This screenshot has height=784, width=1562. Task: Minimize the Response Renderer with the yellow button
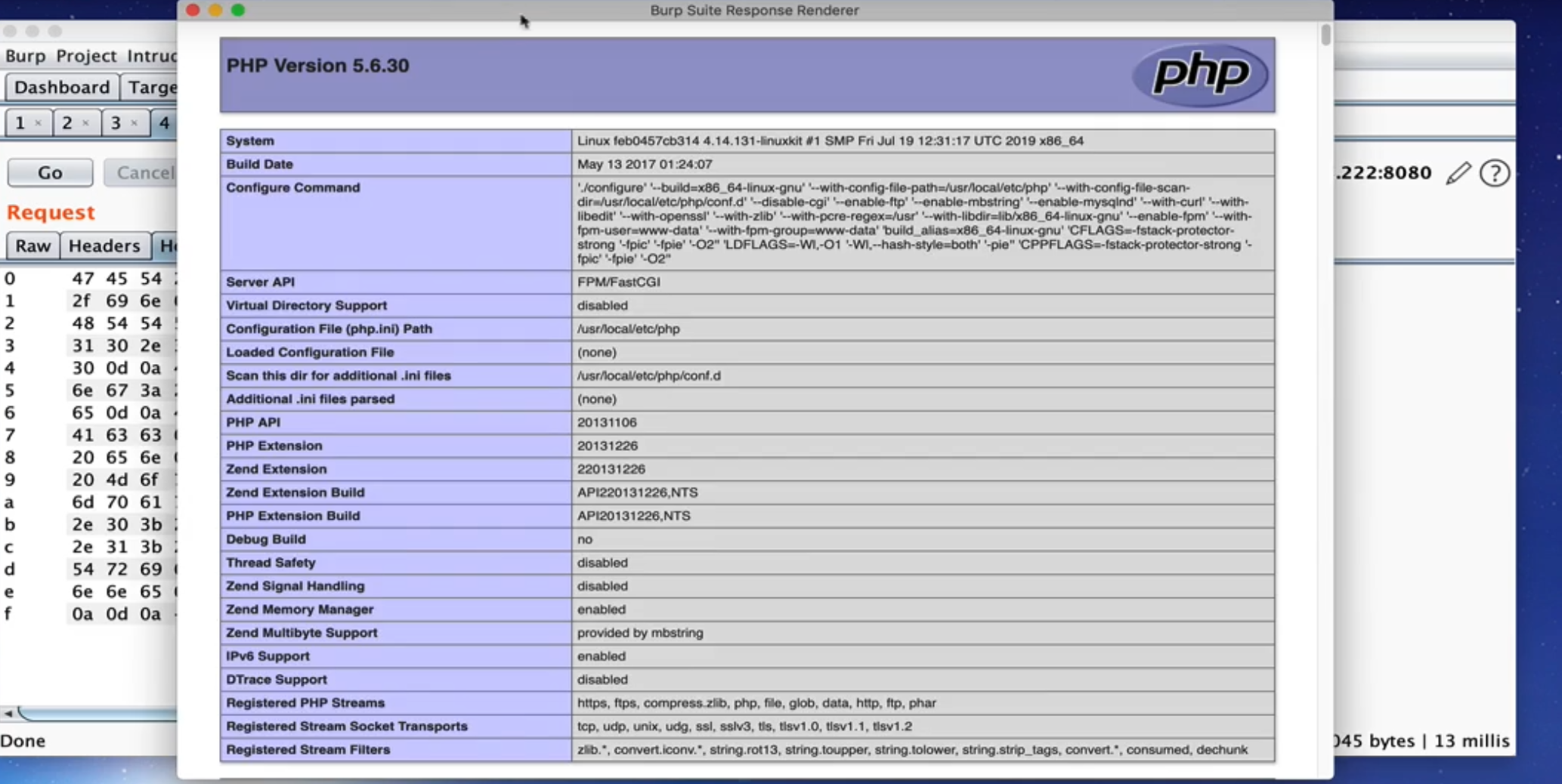coord(215,10)
